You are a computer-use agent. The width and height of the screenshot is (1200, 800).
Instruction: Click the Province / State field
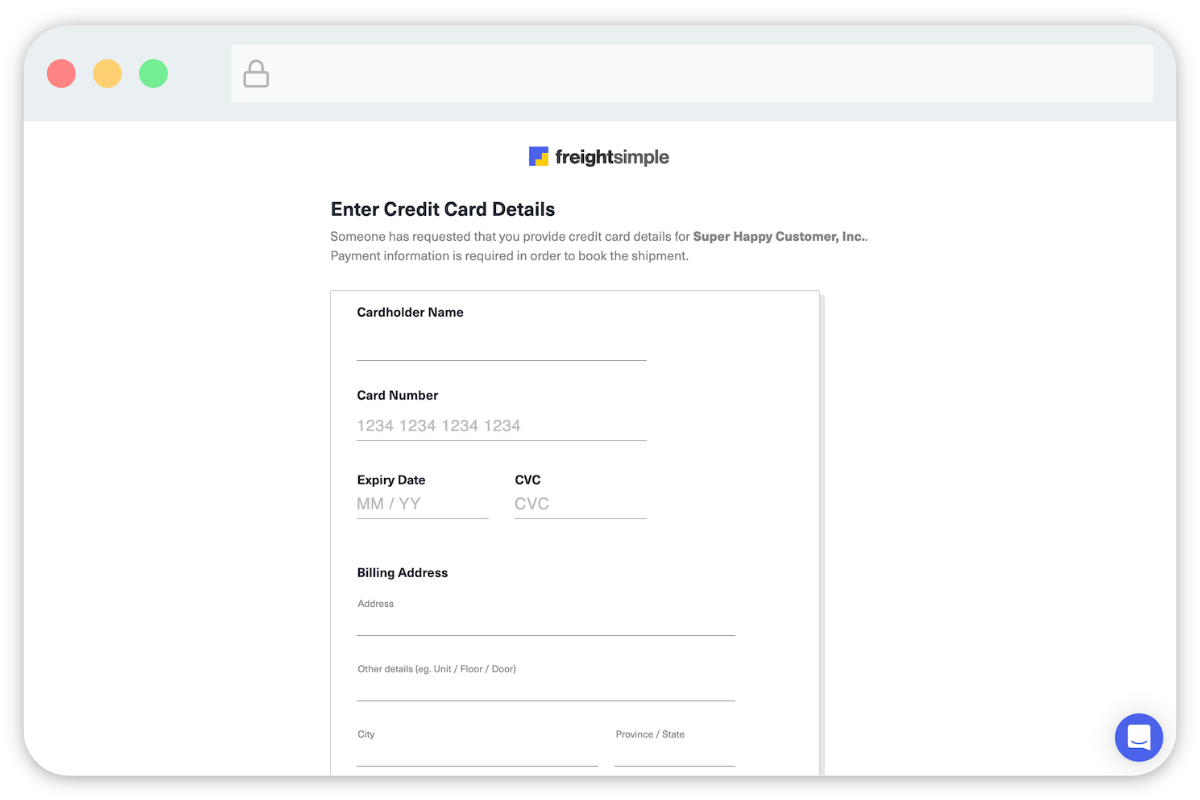click(674, 754)
